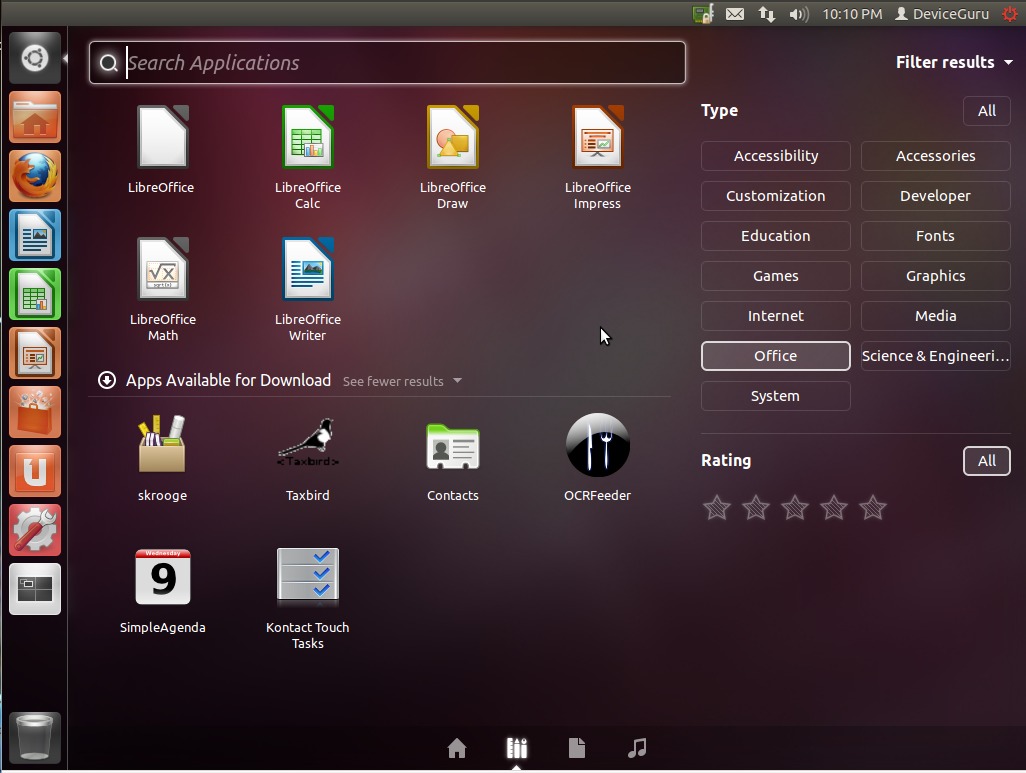Click See fewer results expander
The height and width of the screenshot is (773, 1026).
[402, 381]
